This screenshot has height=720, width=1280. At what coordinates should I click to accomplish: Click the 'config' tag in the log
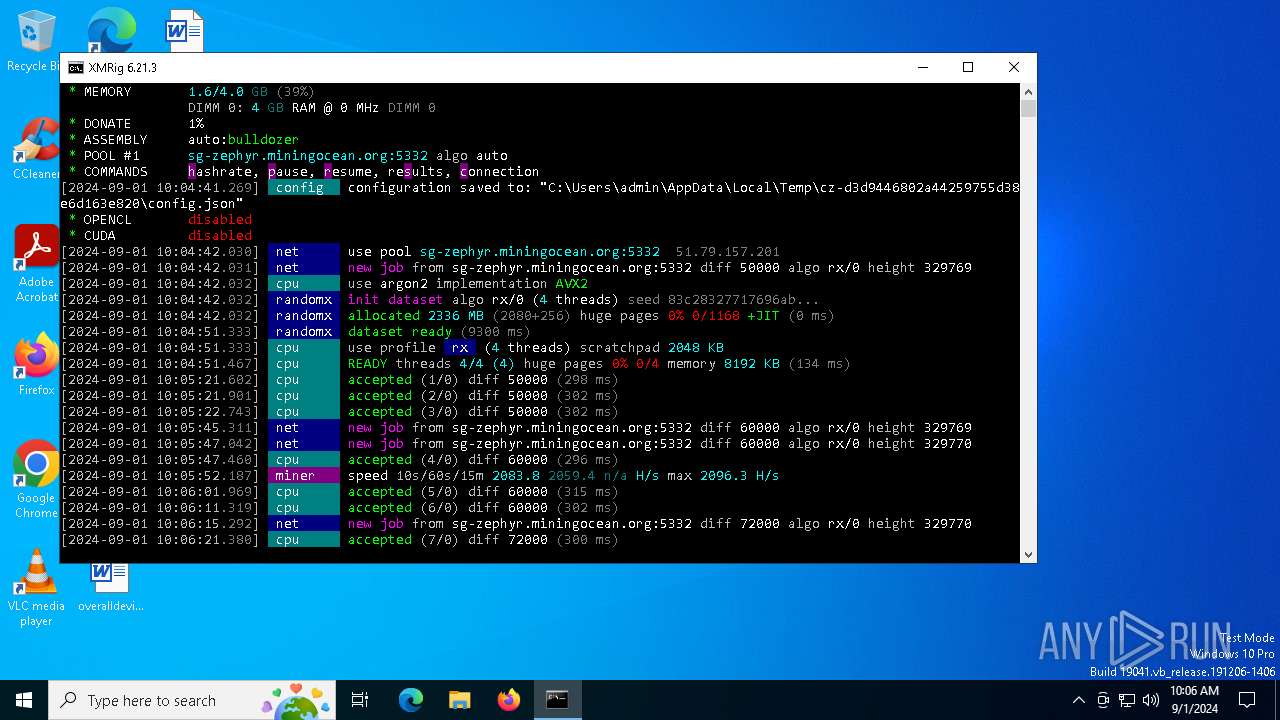click(303, 188)
